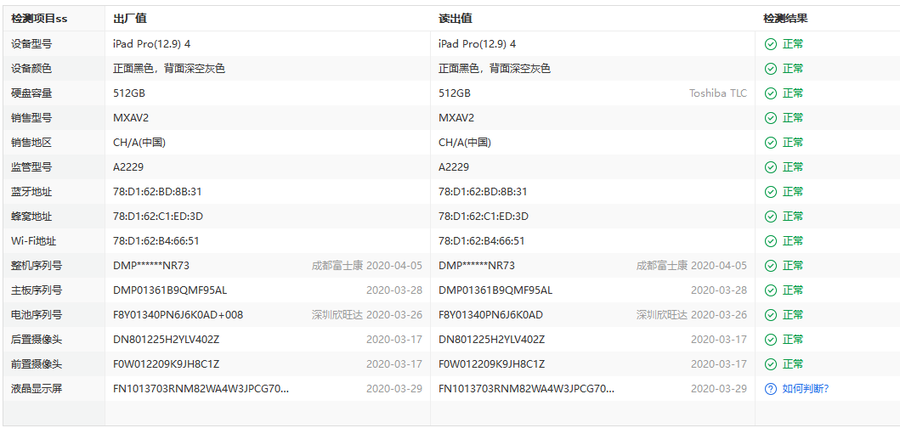Click the question mark icon in 液晶显示屏 row
Viewport: 900px width, 428px height.
770,389
